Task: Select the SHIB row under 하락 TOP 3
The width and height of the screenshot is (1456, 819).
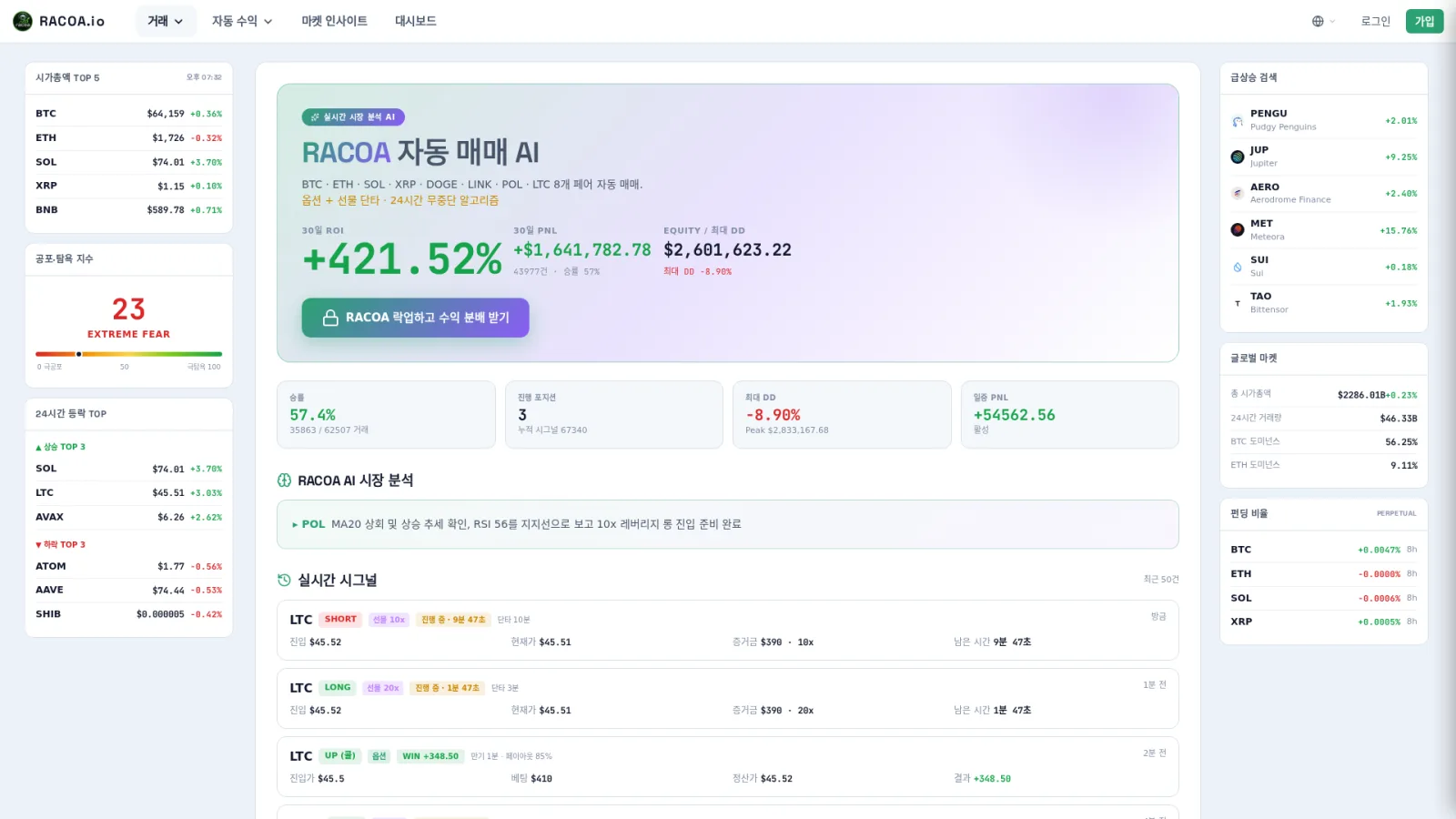Action: click(128, 614)
